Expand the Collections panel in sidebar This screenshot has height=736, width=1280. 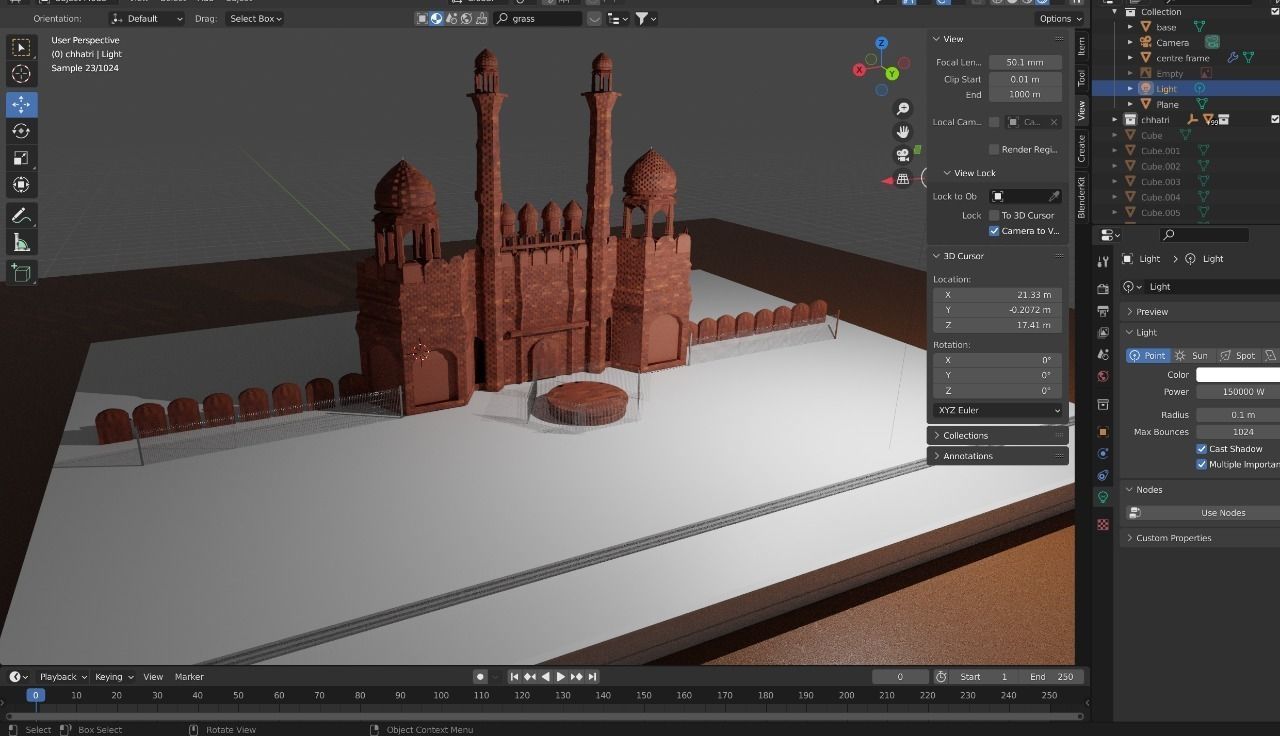(x=997, y=435)
